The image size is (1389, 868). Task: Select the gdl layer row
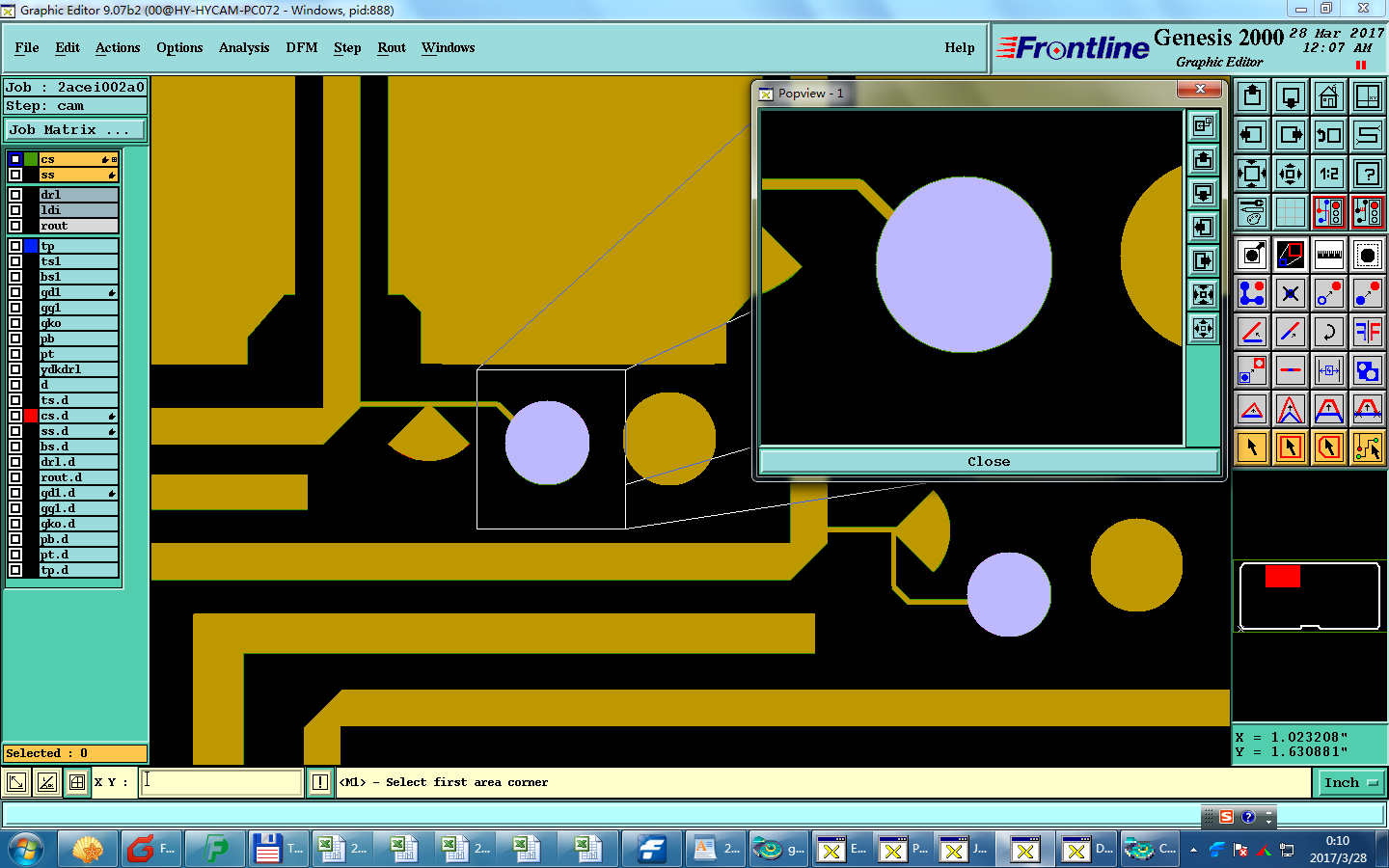tap(78, 292)
